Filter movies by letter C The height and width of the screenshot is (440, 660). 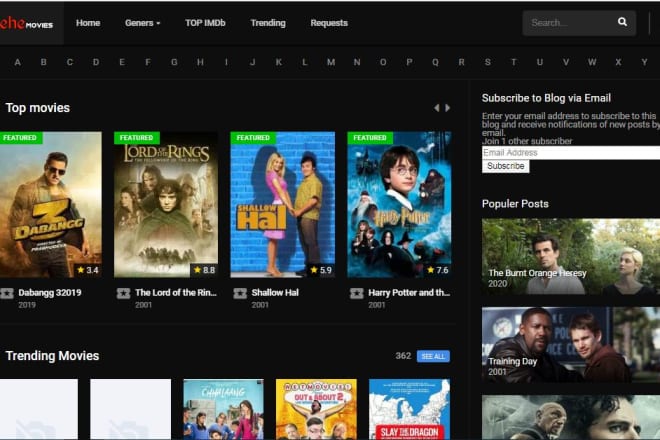point(70,62)
